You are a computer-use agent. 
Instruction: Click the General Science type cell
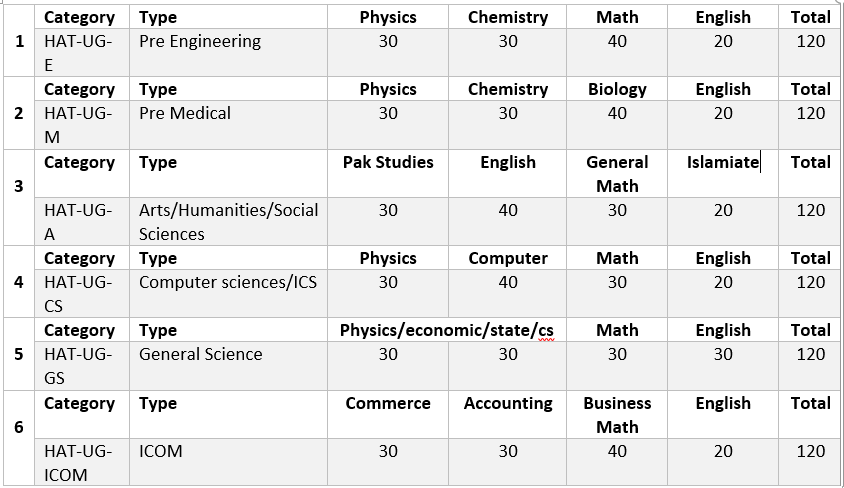pyautogui.click(x=200, y=354)
